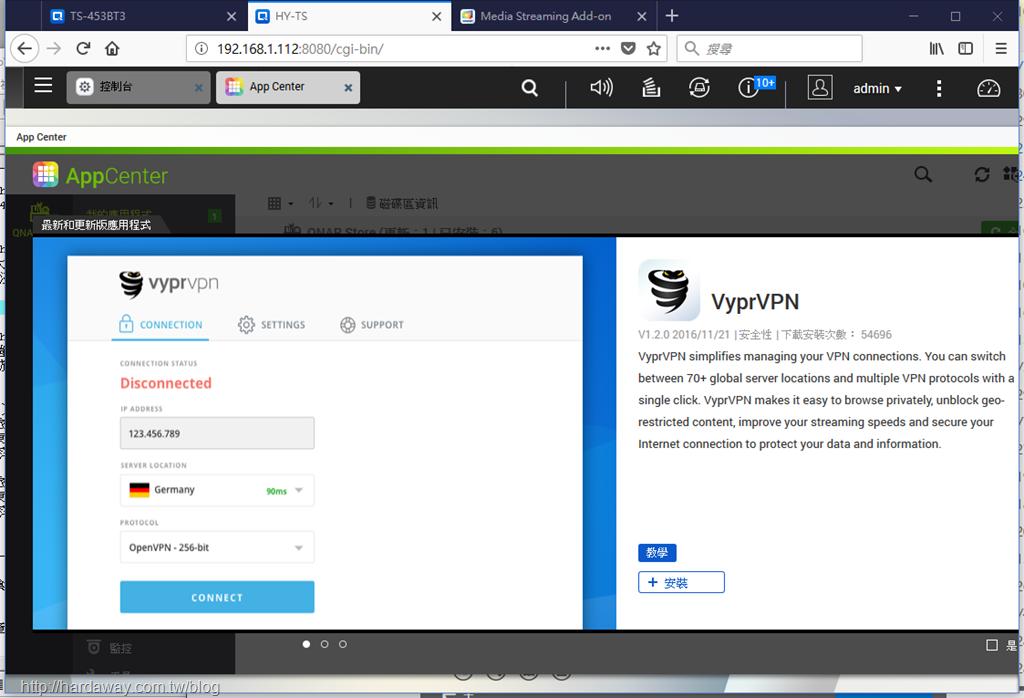This screenshot has height=698, width=1024.
Task: Open the 監控 sidebar category
Action: 110,648
